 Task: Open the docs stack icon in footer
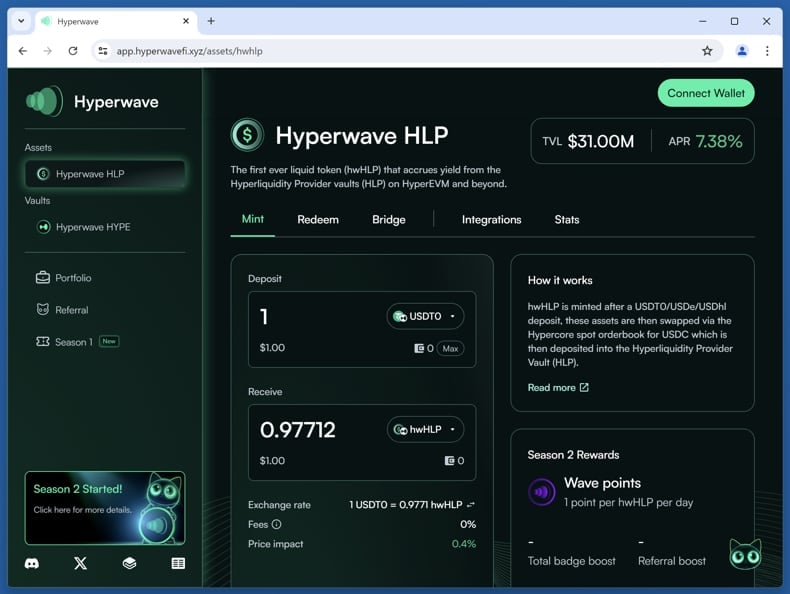pyautogui.click(x=129, y=563)
